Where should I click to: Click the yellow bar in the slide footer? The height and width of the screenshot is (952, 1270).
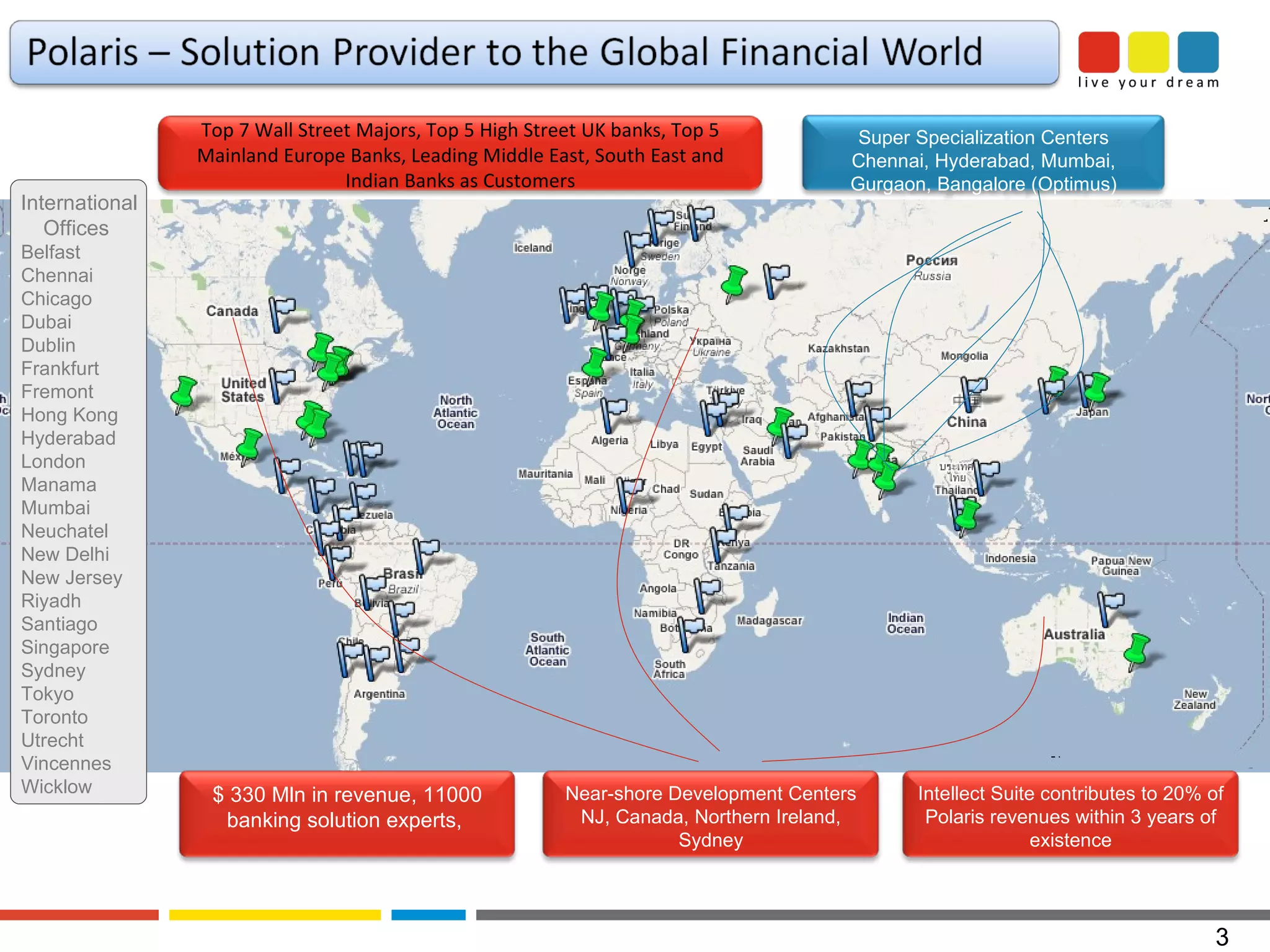(275, 915)
